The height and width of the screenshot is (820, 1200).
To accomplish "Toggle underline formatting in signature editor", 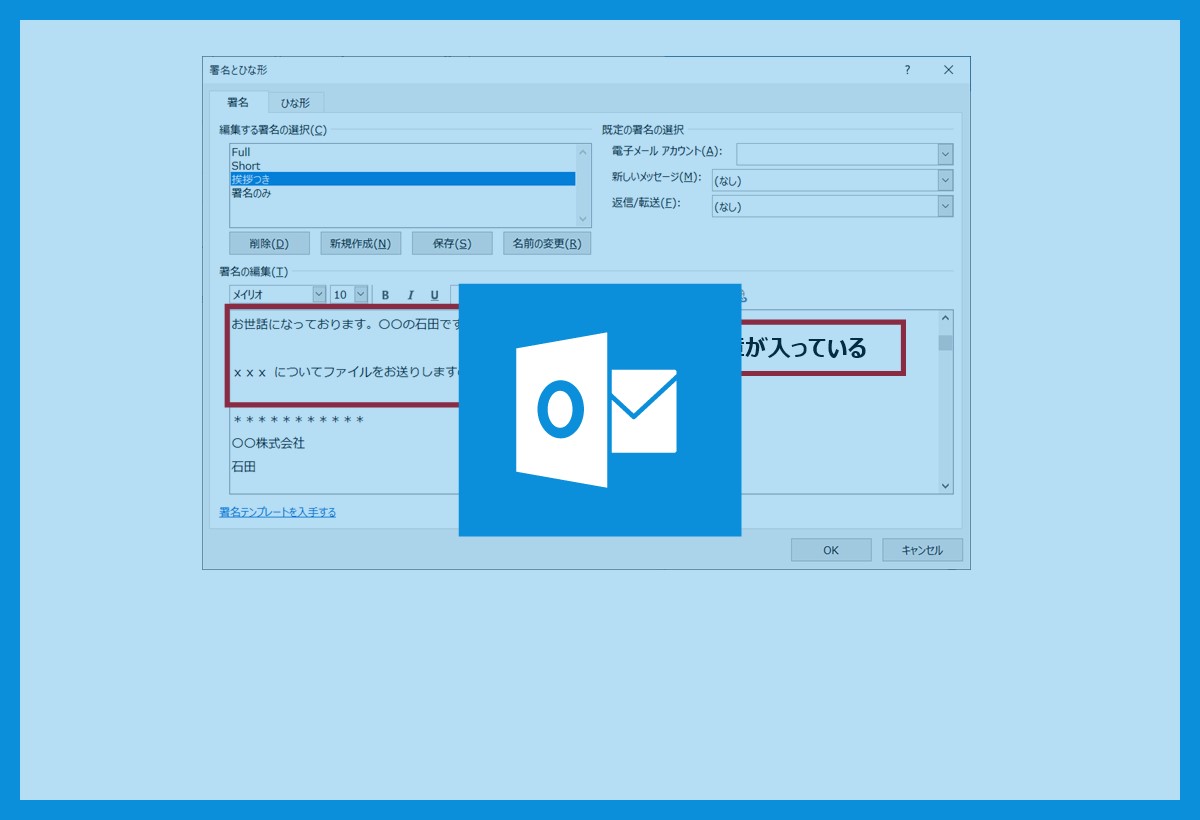I will click(434, 295).
